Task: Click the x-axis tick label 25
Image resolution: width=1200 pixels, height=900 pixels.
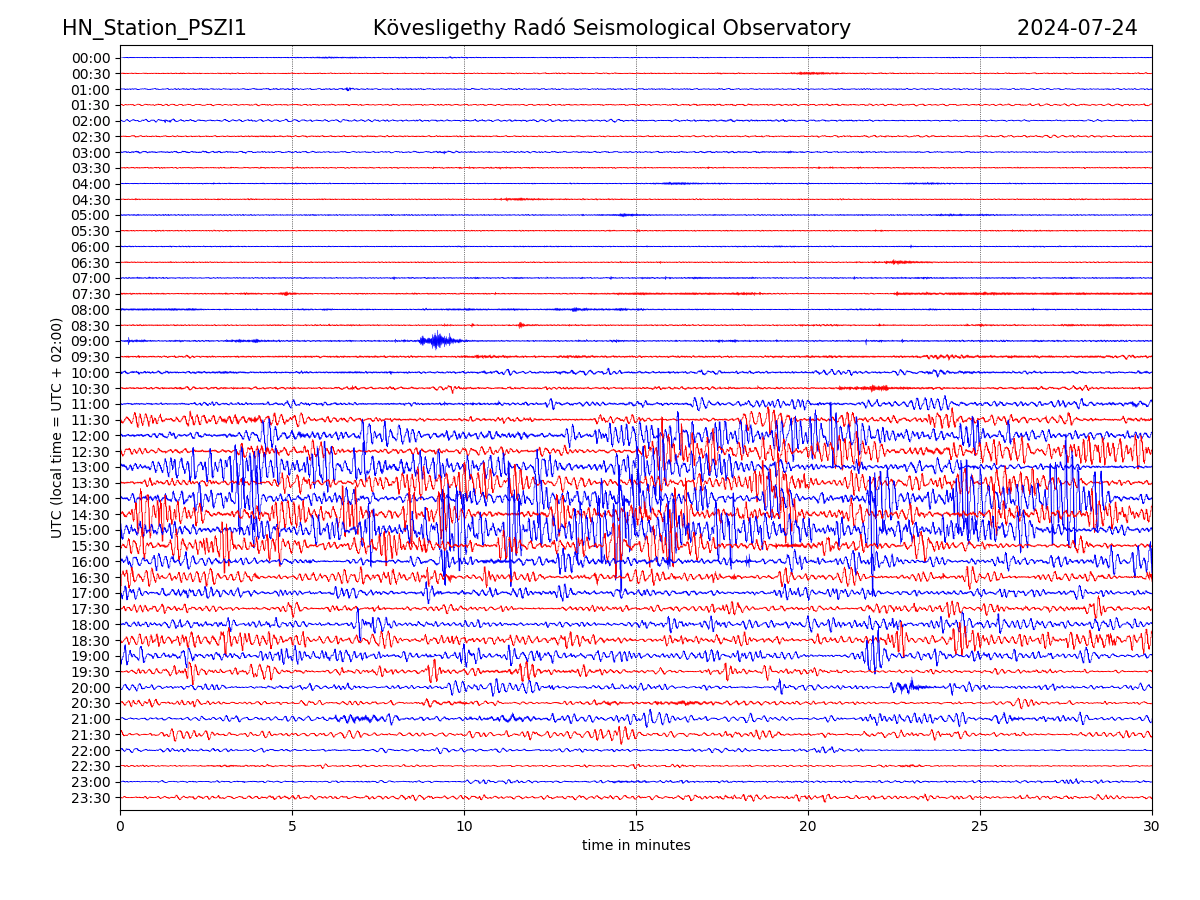Action: coord(980,826)
